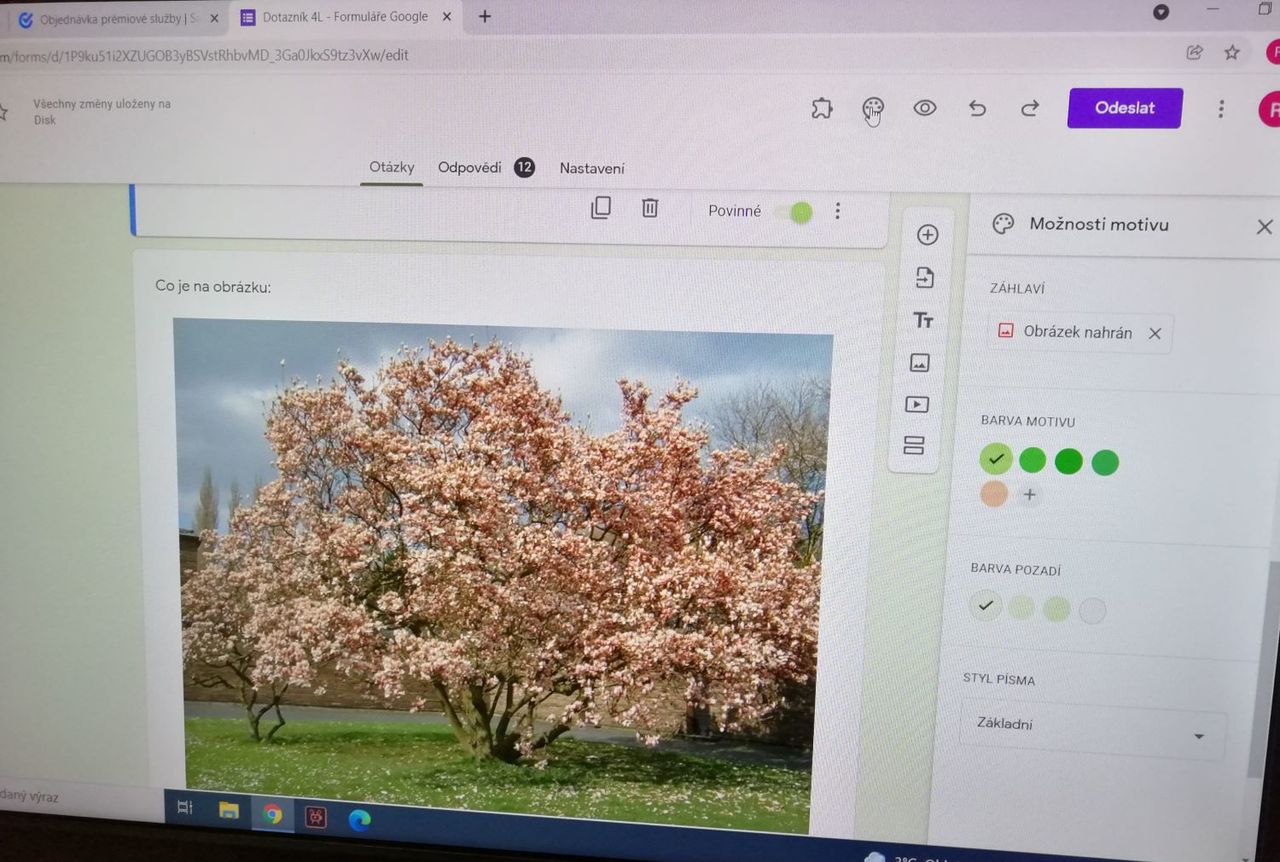Import questions from the side toolbar

click(x=924, y=278)
